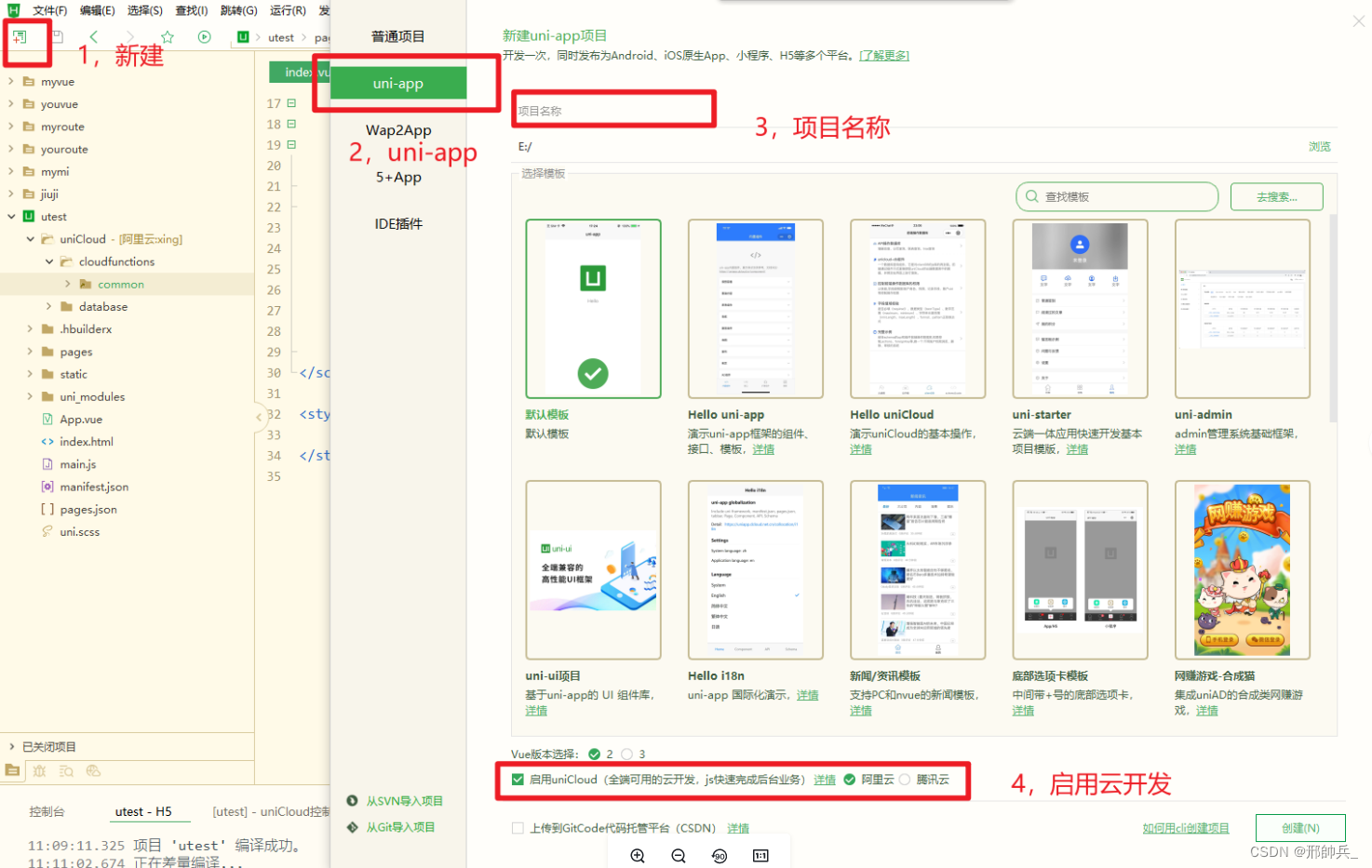Open the 如何用cli创建项目 link
The image size is (1372, 868).
tap(1186, 828)
